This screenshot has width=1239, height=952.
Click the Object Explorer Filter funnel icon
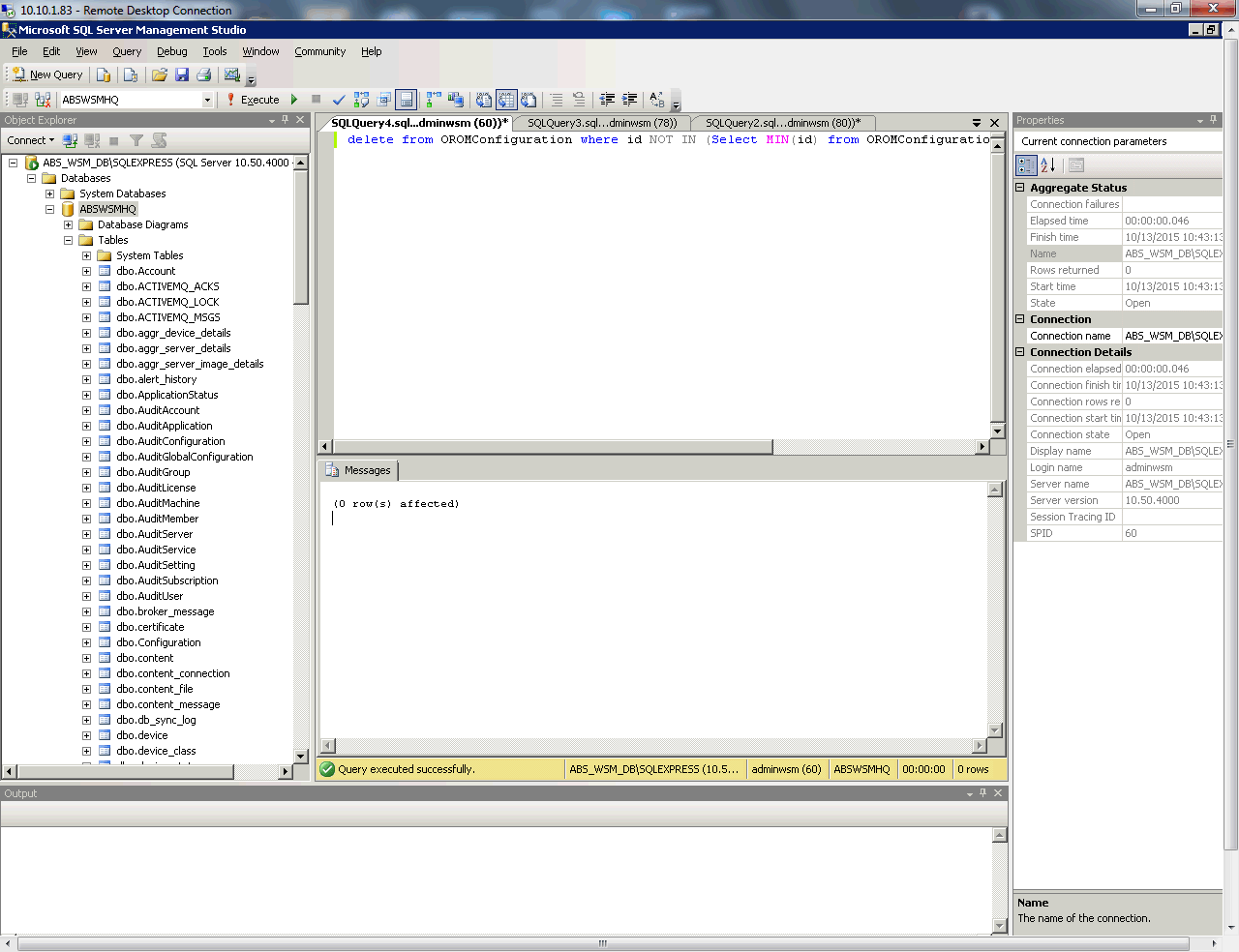click(136, 140)
